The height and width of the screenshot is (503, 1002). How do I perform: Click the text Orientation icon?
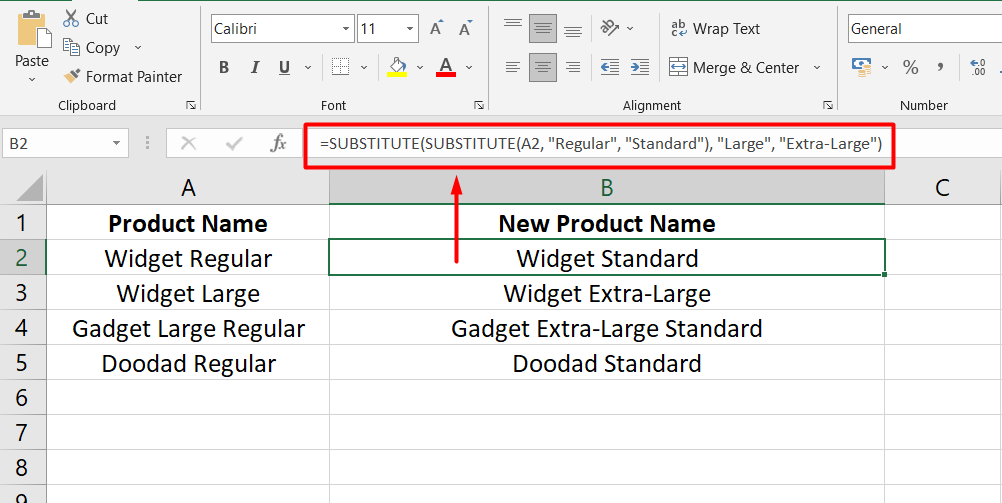(610, 28)
